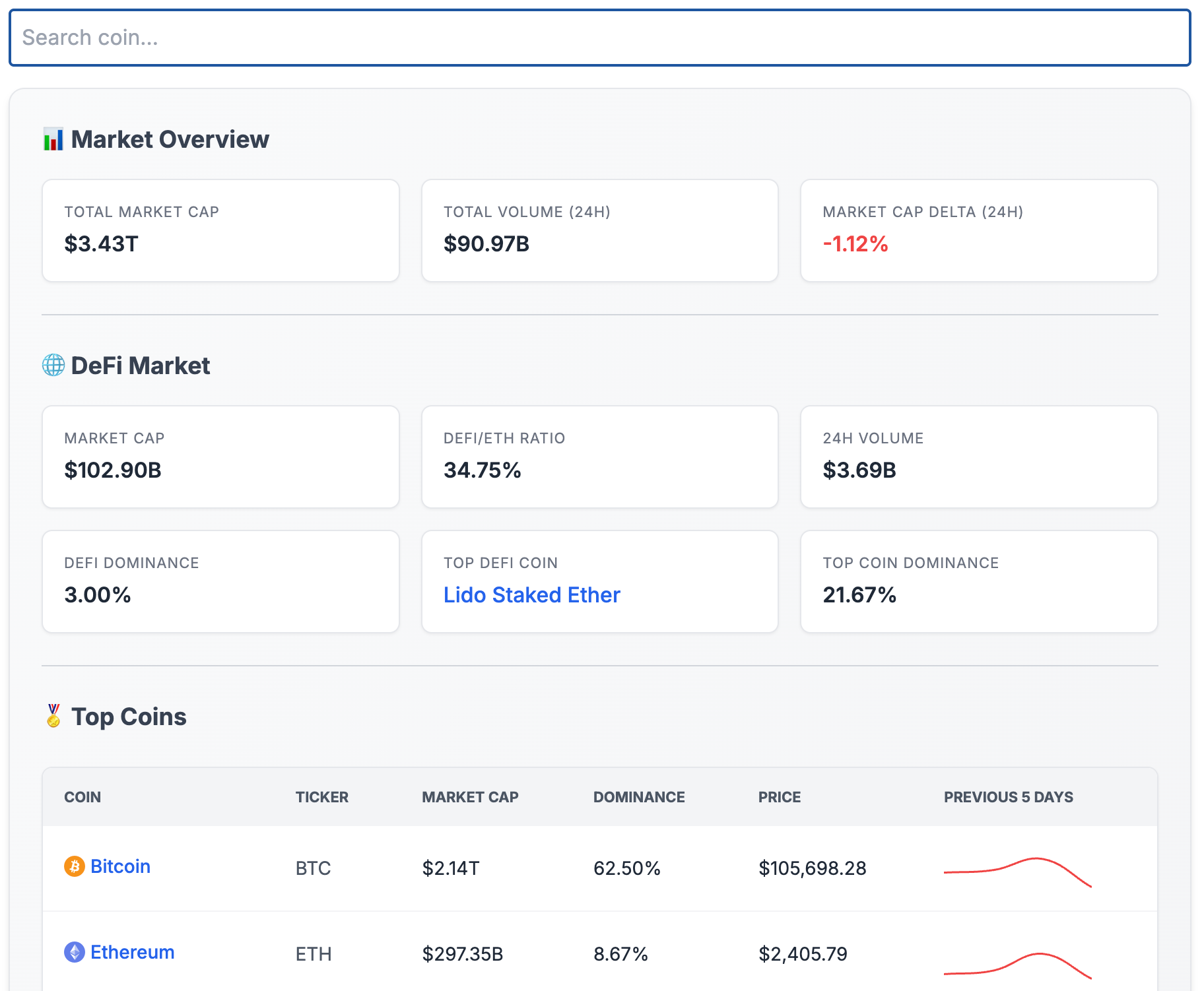Image resolution: width=1204 pixels, height=991 pixels.
Task: Select the Top Coin Dominance card
Action: click(978, 581)
